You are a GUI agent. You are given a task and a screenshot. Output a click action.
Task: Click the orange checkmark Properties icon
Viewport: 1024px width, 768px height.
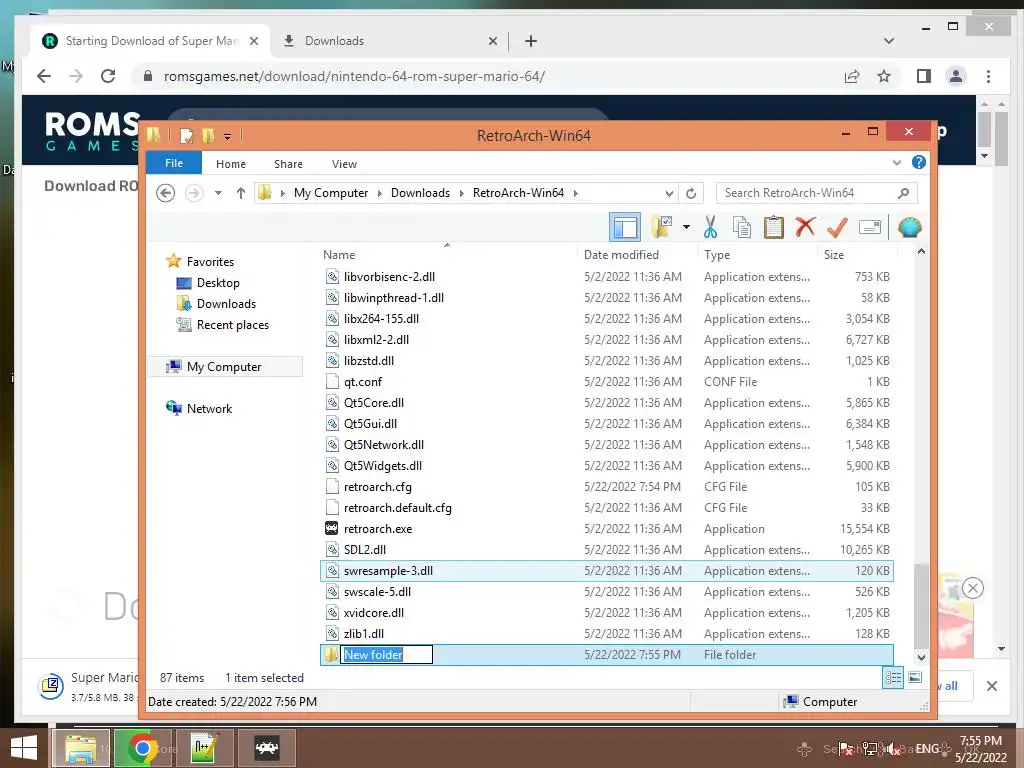pos(837,227)
